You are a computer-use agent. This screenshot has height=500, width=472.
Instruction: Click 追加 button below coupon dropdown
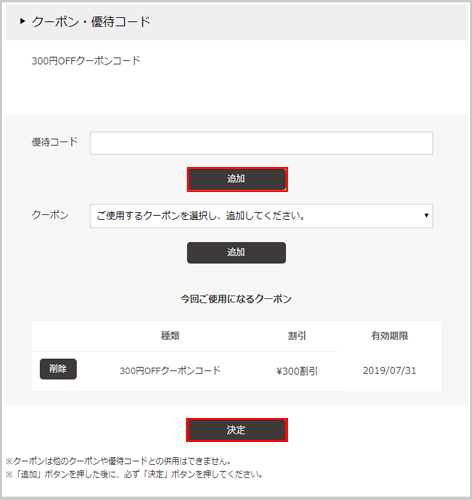236,252
